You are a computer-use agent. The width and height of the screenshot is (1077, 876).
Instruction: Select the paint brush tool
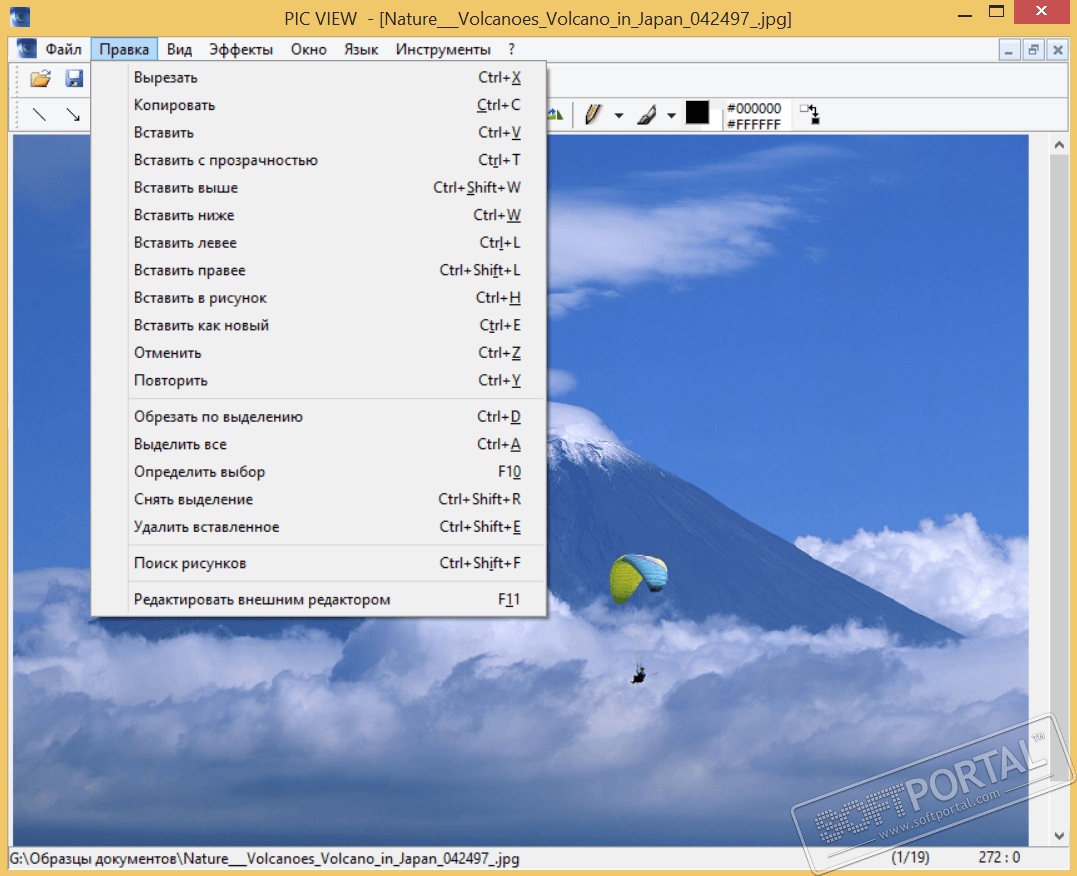click(x=646, y=115)
